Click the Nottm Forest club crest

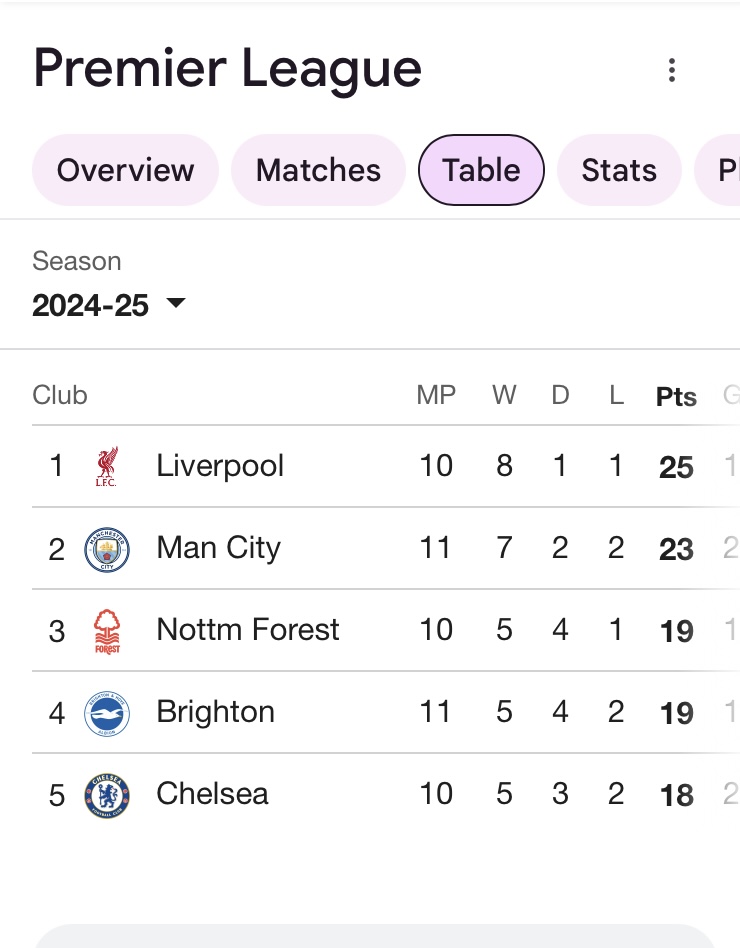107,631
